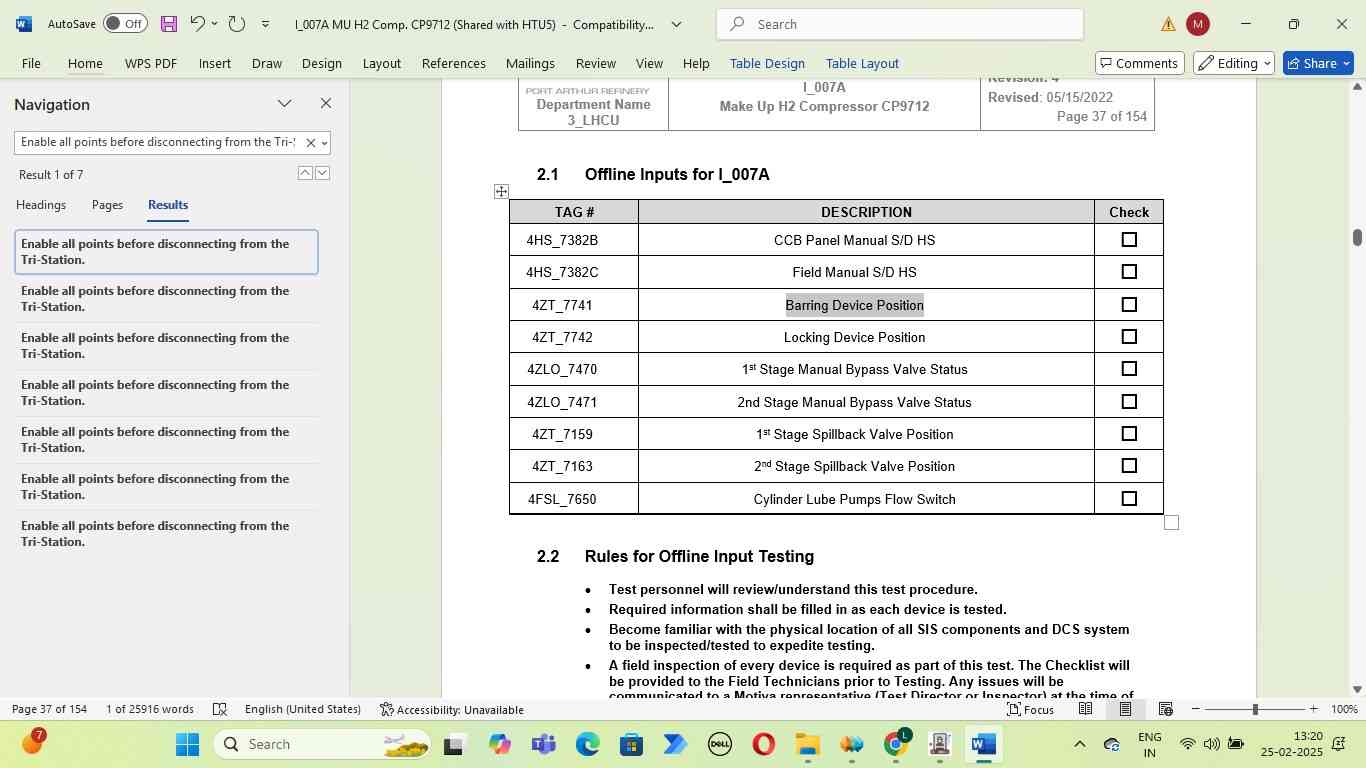Viewport: 1366px width, 768px height.
Task: Check the box for 4ZT_7163
Action: coord(1129,466)
